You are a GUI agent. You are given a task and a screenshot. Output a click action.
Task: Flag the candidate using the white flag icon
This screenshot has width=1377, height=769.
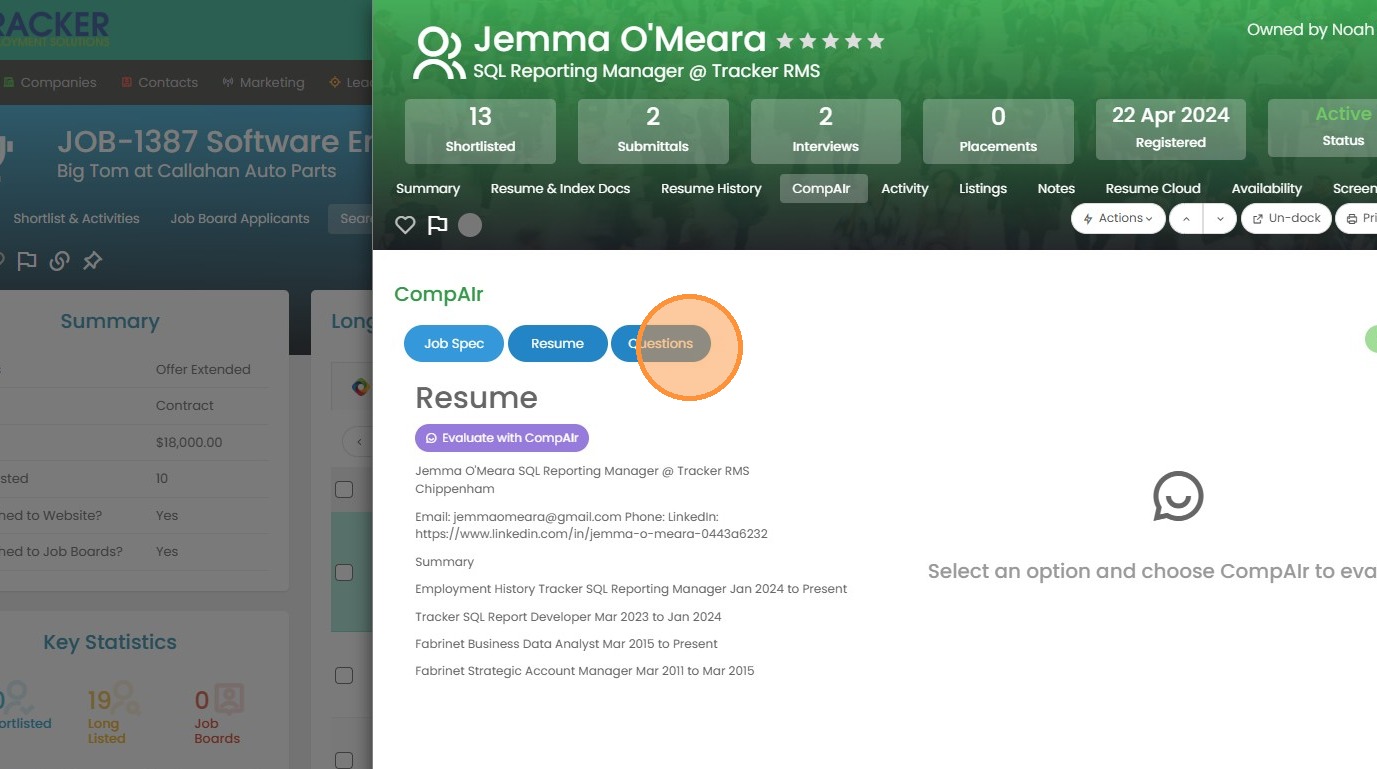tap(437, 225)
